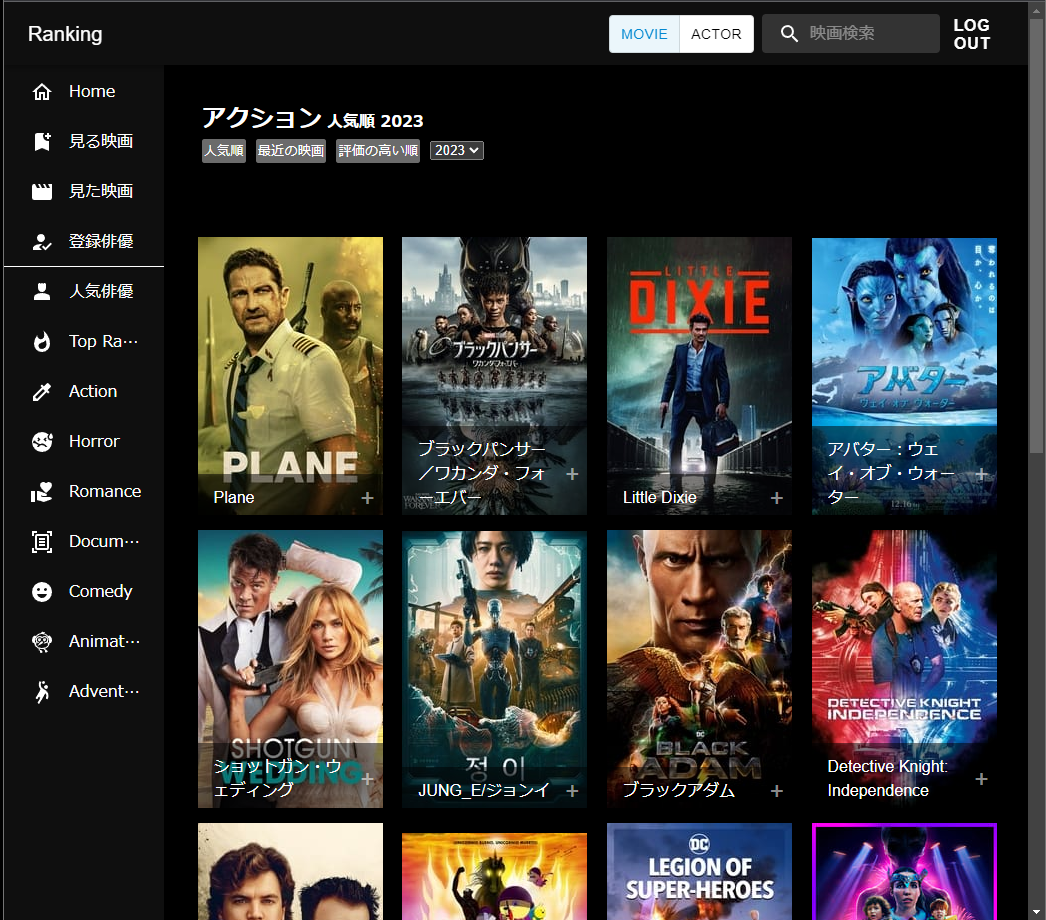1046x920 pixels.
Task: Click the LOG OUT button
Action: 971,33
